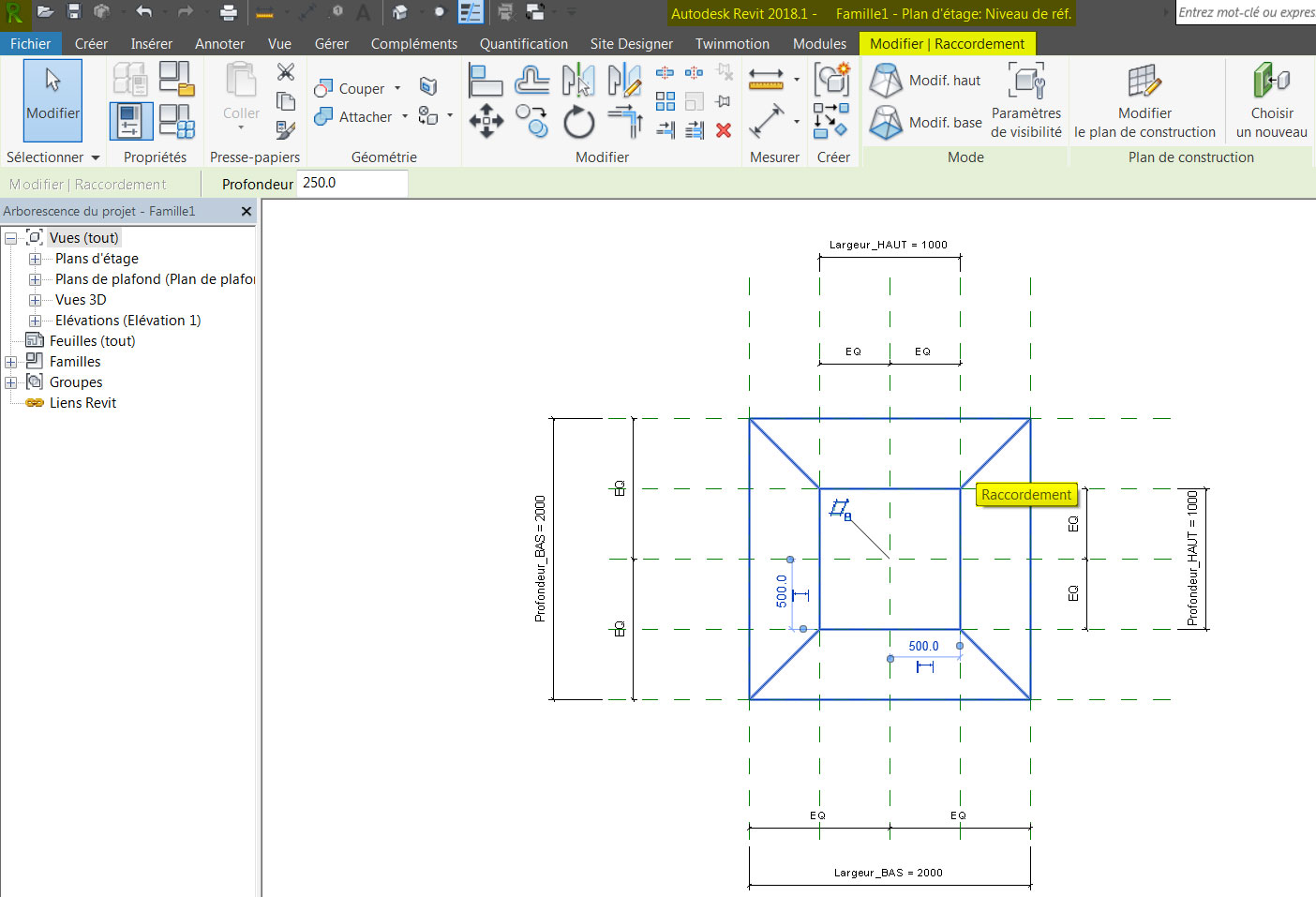1316x897 pixels.
Task: Click the red X delete tool
Action: 723,130
